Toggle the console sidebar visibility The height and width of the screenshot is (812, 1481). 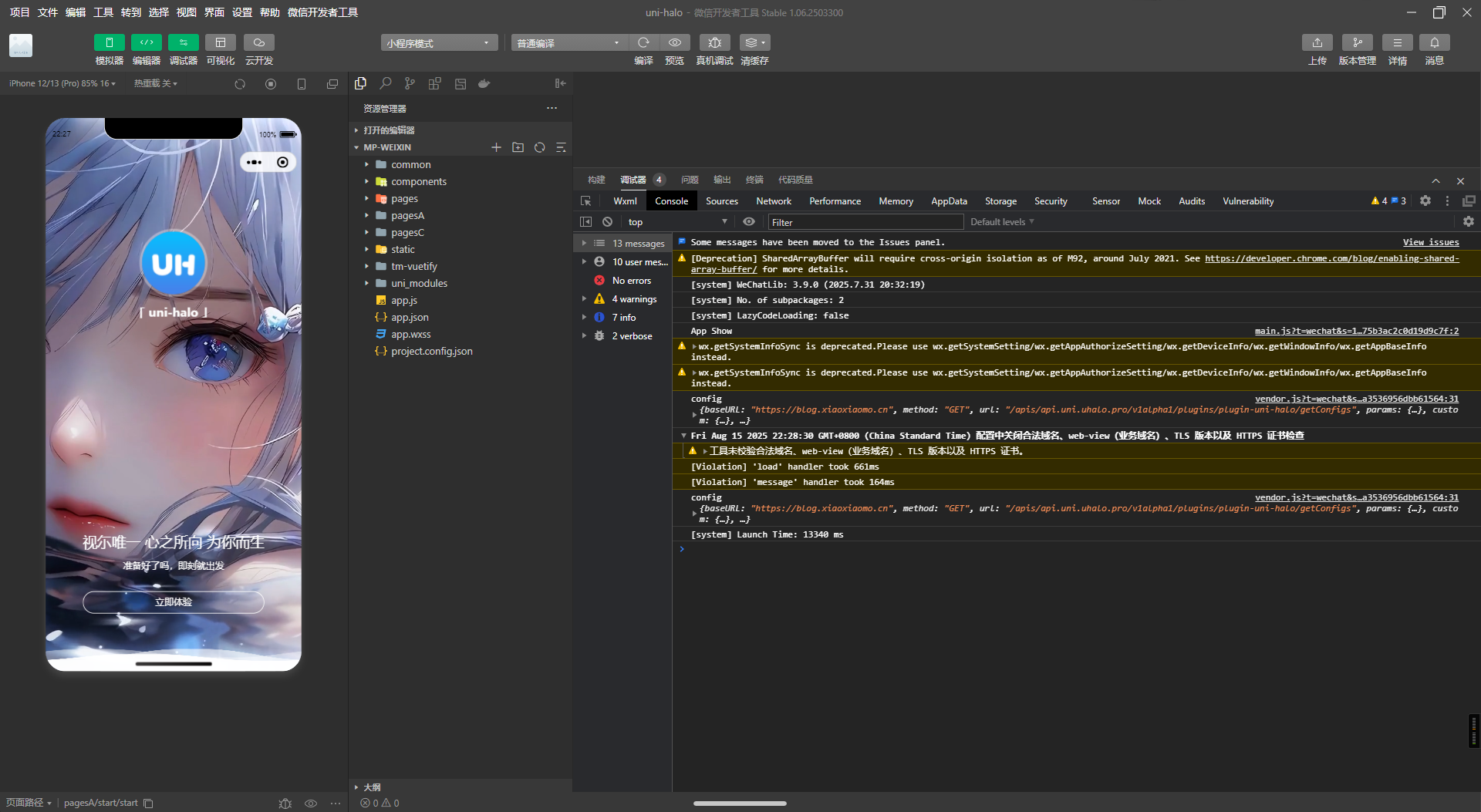click(586, 222)
